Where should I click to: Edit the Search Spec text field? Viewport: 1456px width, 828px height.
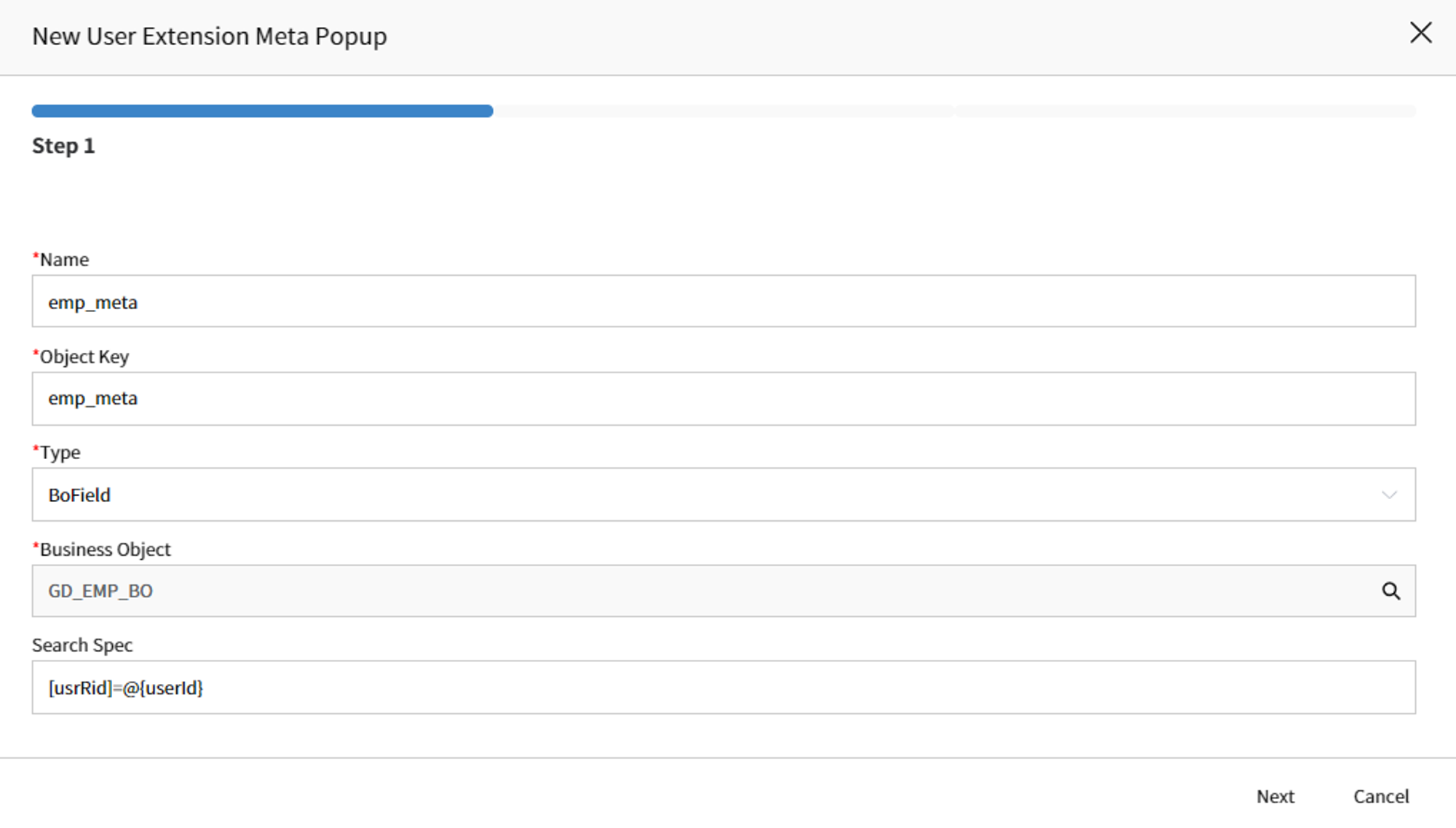tap(724, 688)
